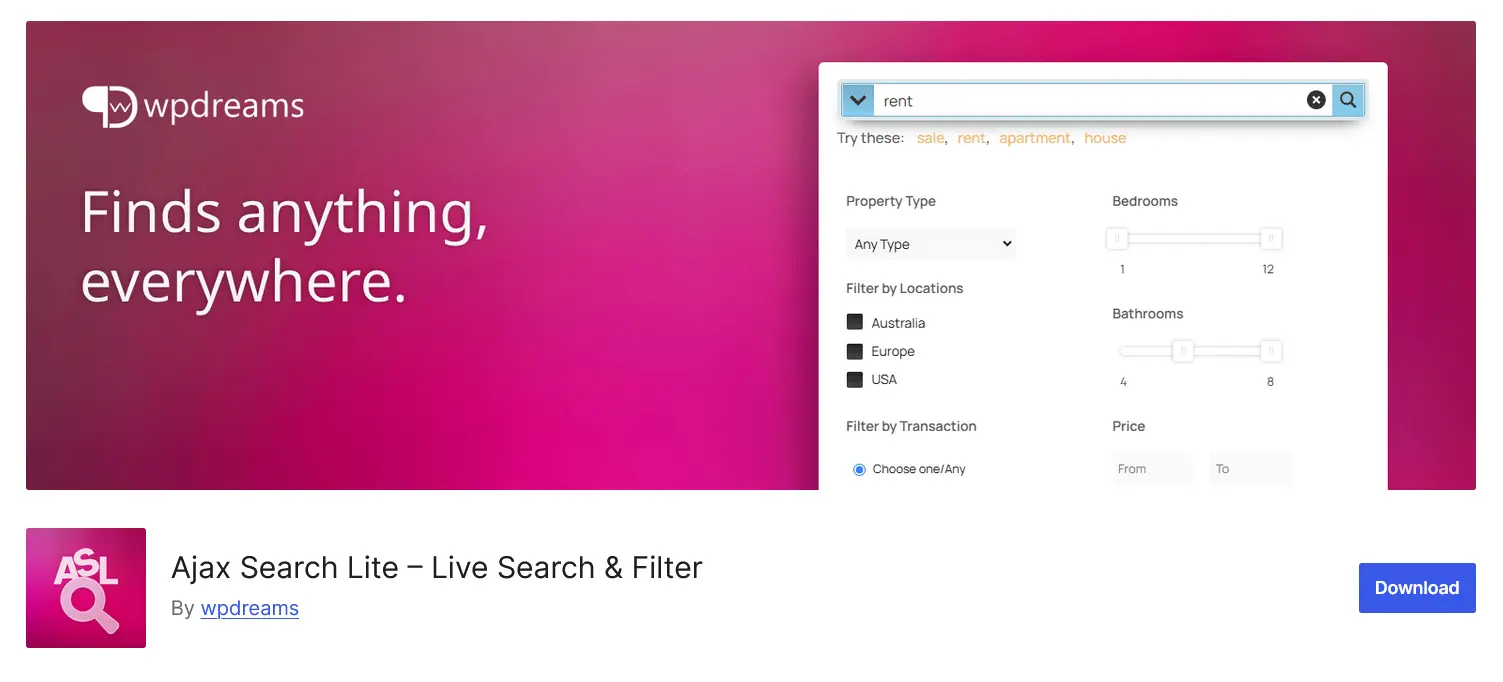Open the 'Any Type' property type dropdown
The image size is (1503, 682).
pyautogui.click(x=931, y=244)
